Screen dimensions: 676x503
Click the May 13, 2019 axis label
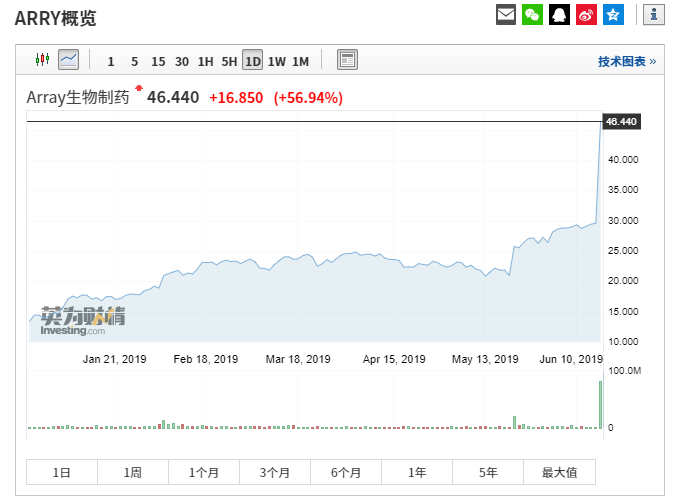pyautogui.click(x=485, y=359)
